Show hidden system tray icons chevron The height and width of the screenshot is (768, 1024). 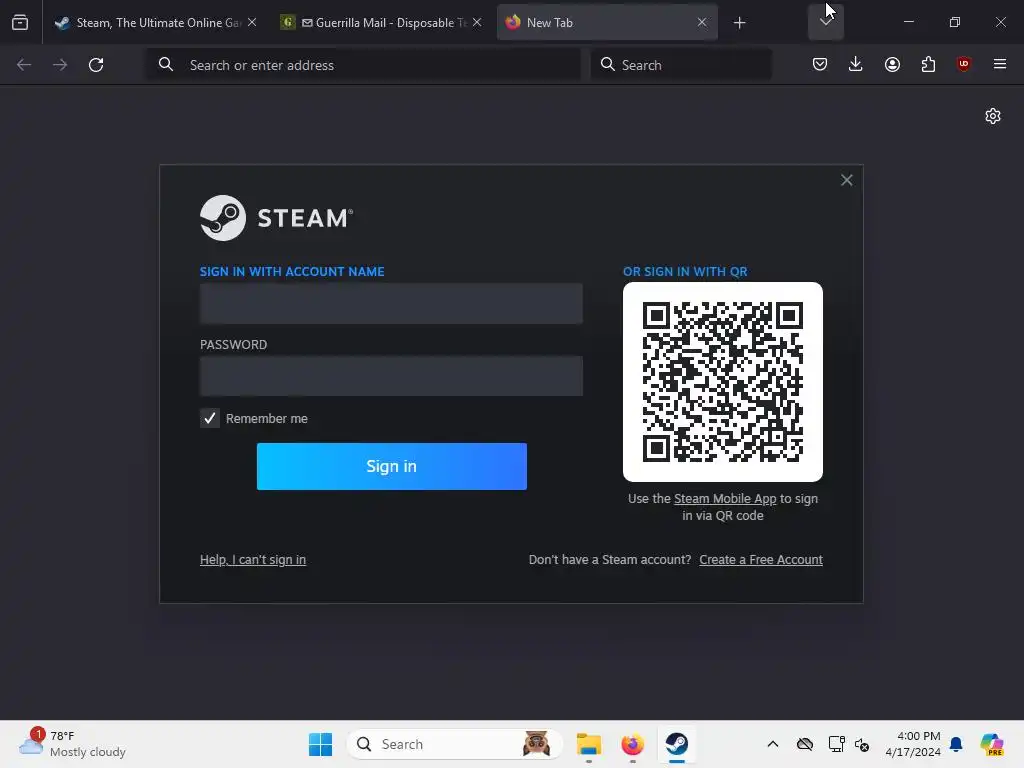point(773,744)
